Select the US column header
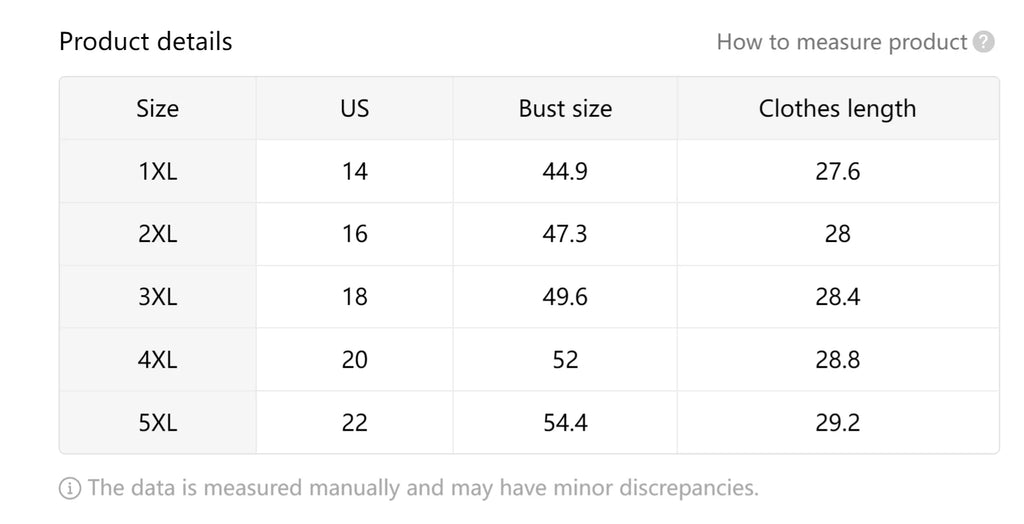This screenshot has height=524, width=1024. click(x=354, y=109)
